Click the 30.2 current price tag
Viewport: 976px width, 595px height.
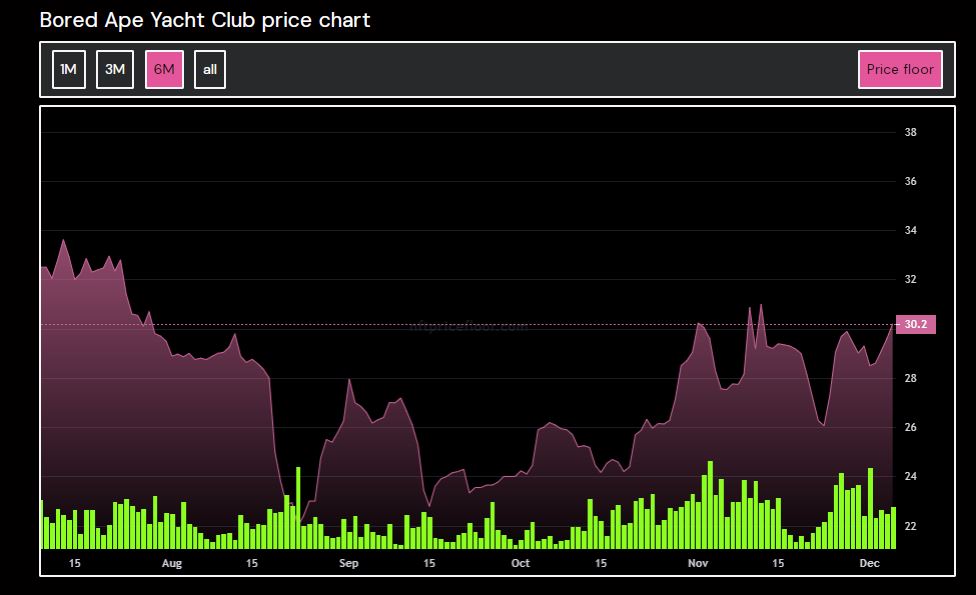(916, 324)
